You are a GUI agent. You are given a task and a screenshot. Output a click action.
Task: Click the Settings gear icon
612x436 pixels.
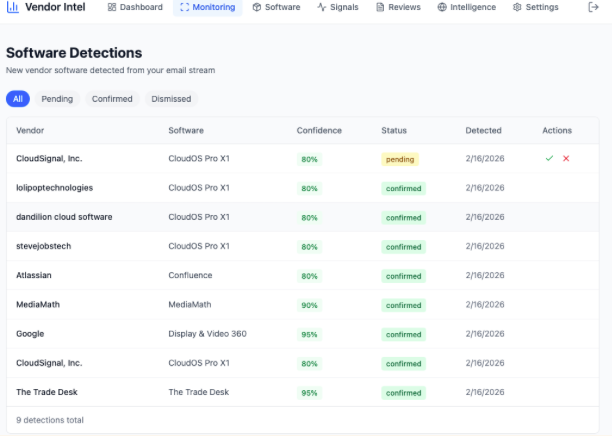pos(517,7)
